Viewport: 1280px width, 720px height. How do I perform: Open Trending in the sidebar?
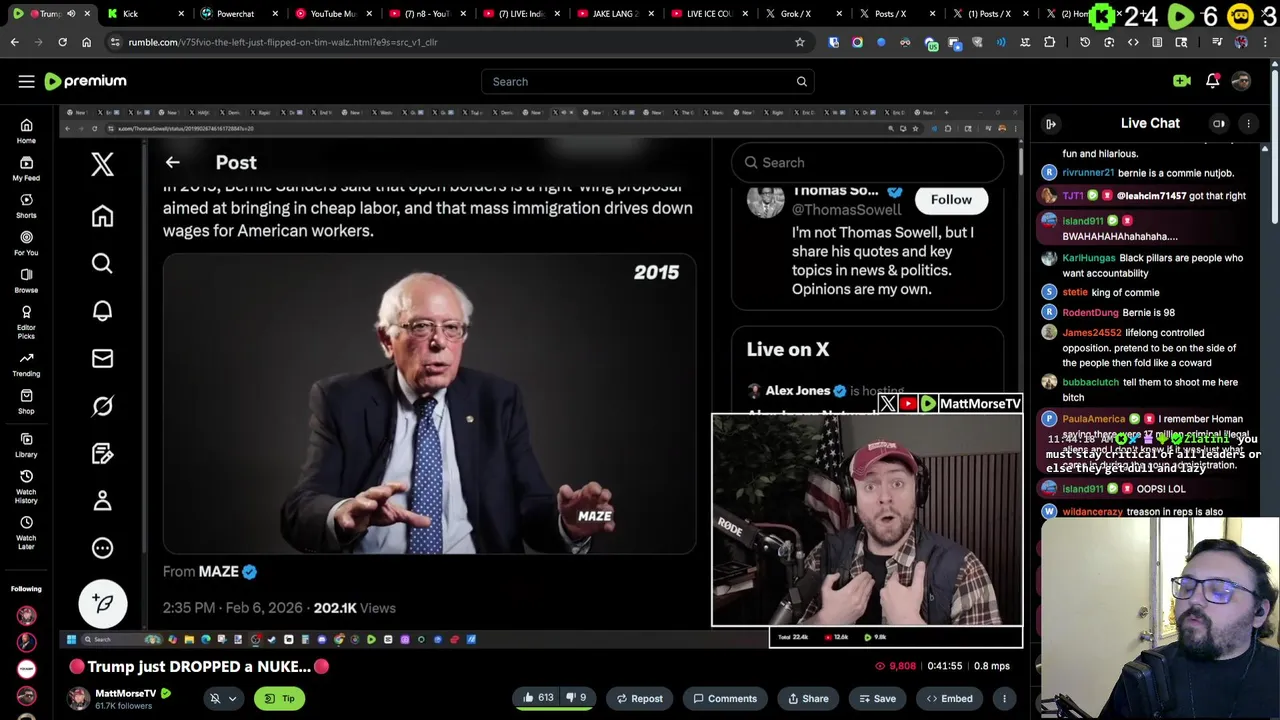coord(26,365)
